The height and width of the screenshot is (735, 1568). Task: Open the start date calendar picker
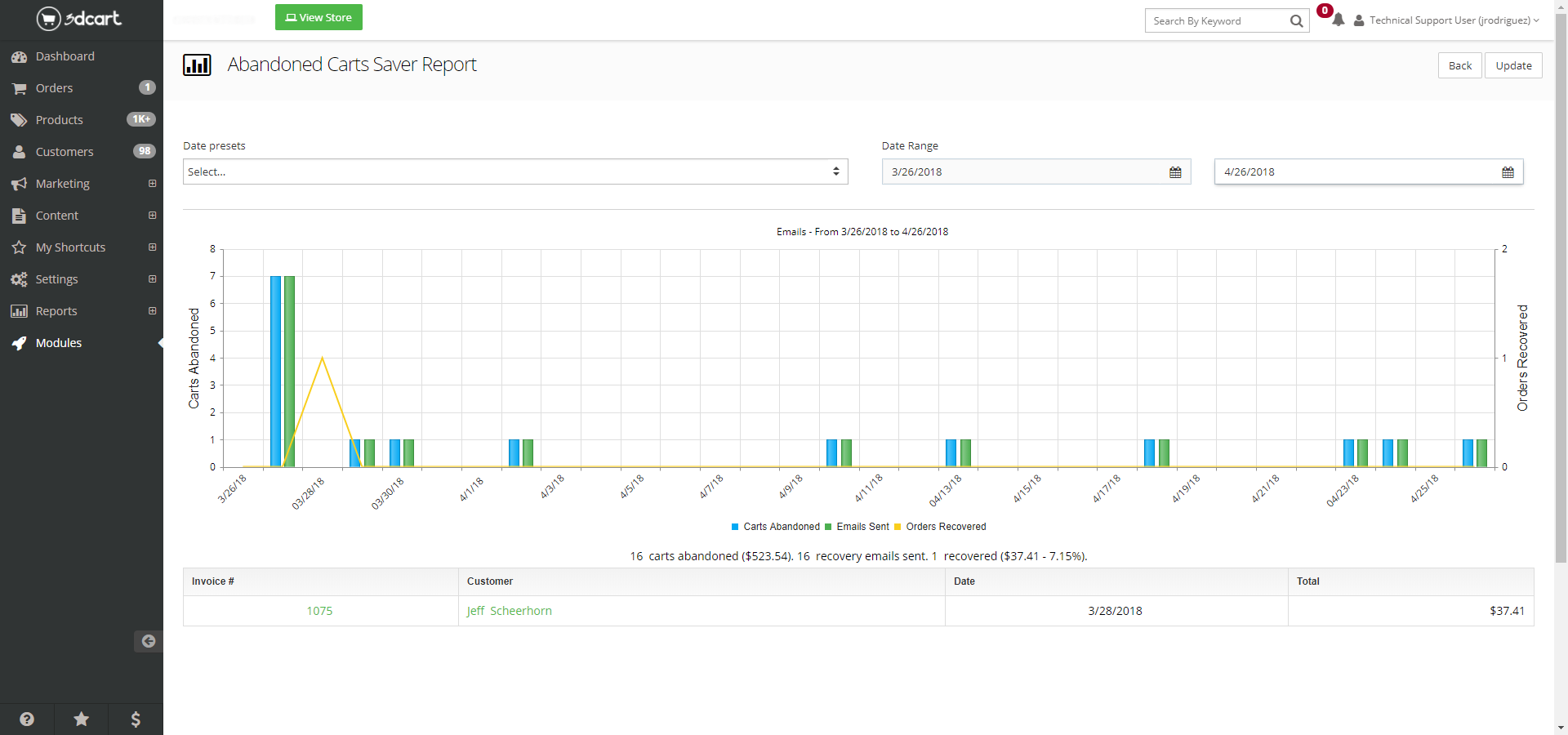click(1174, 172)
